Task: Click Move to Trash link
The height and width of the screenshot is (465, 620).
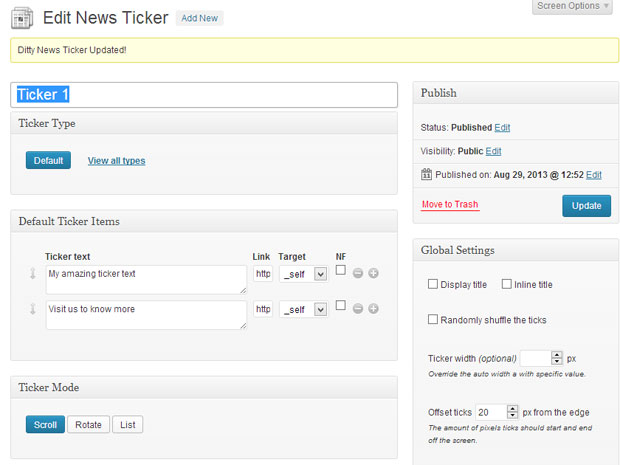Action: 450,204
